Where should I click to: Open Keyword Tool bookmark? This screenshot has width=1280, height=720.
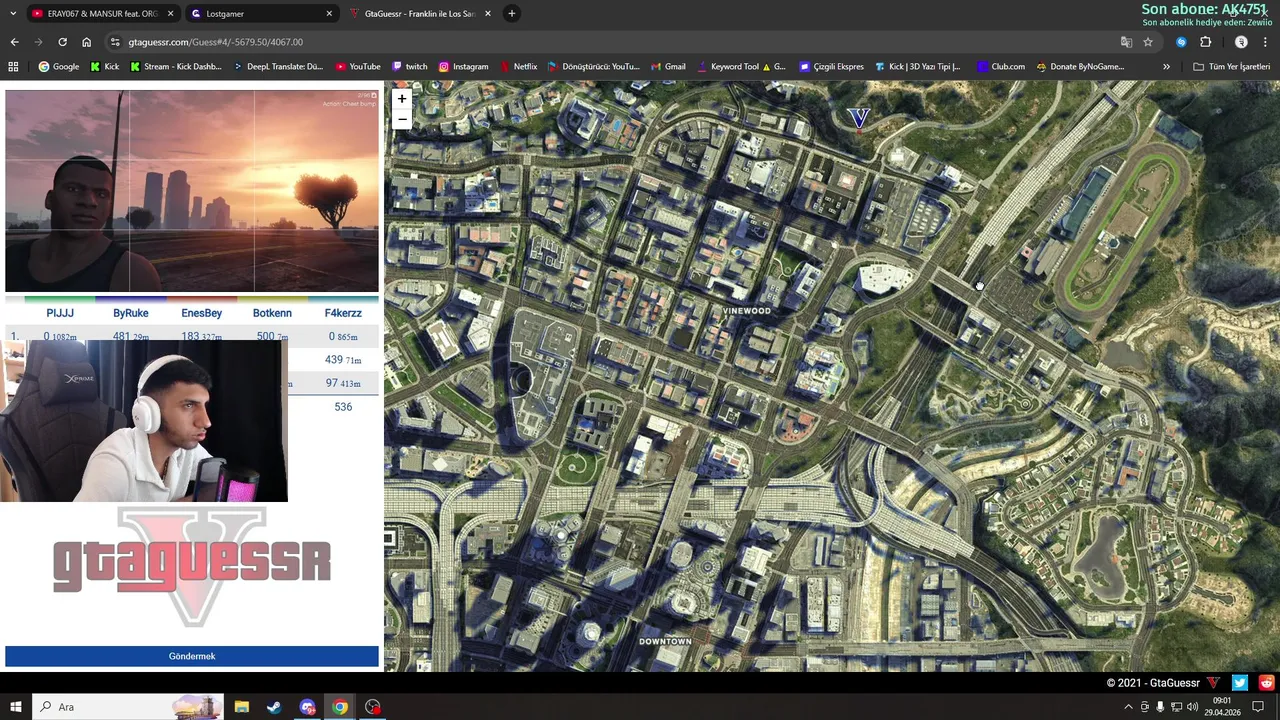click(741, 67)
